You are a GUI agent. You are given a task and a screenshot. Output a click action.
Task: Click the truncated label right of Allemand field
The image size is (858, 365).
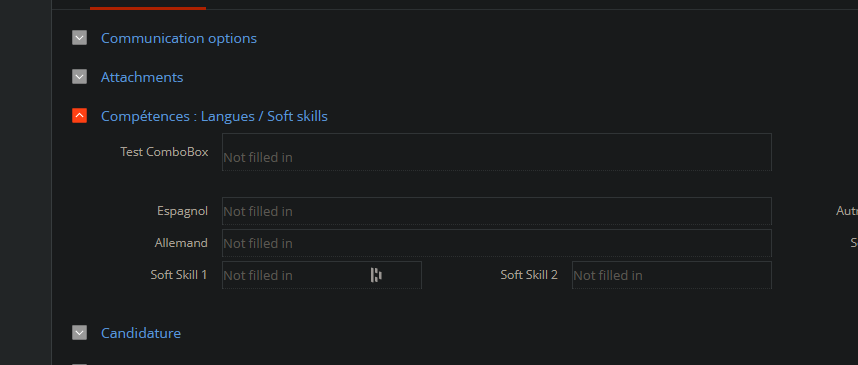click(x=854, y=242)
